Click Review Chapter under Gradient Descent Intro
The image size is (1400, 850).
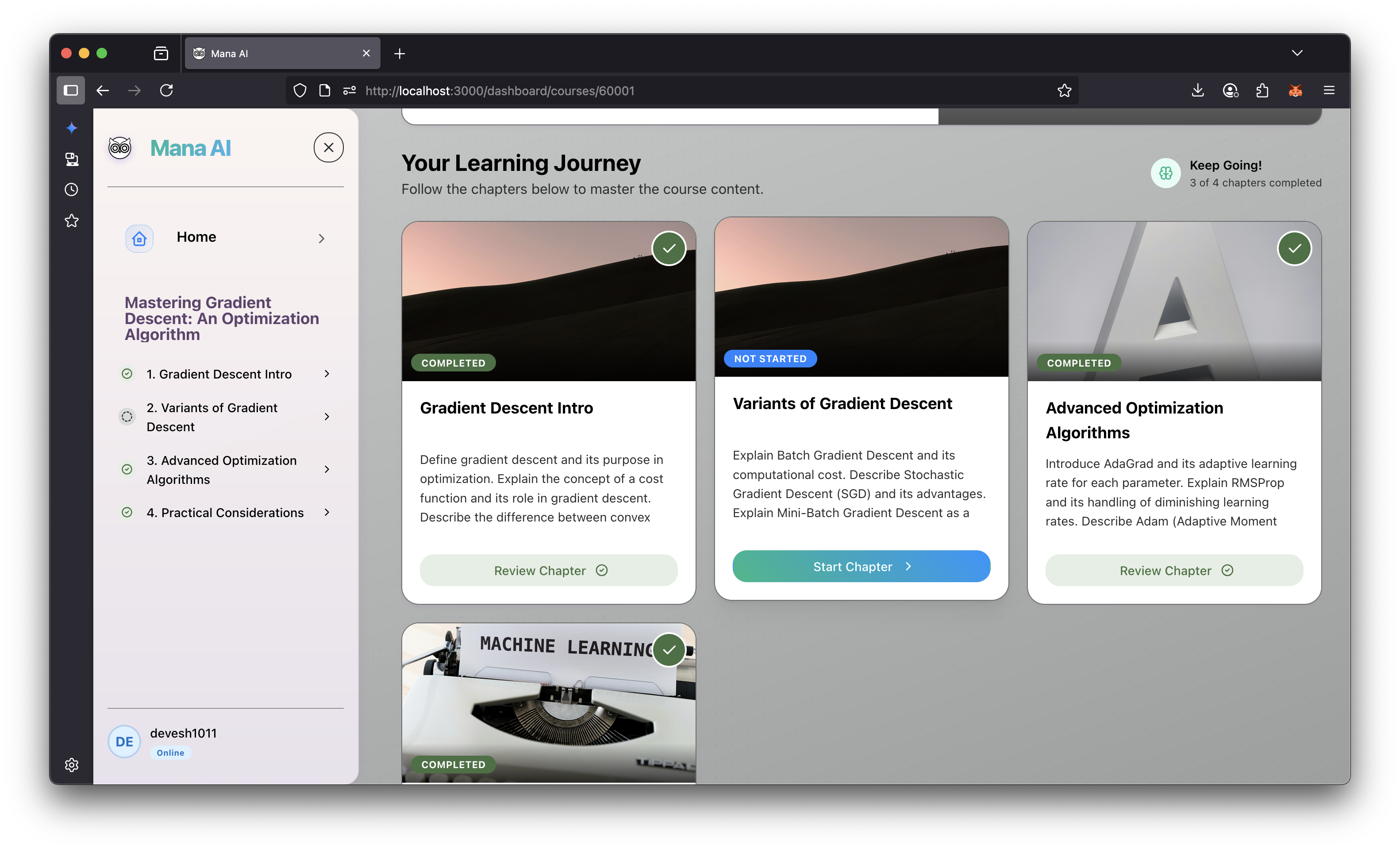click(x=548, y=570)
